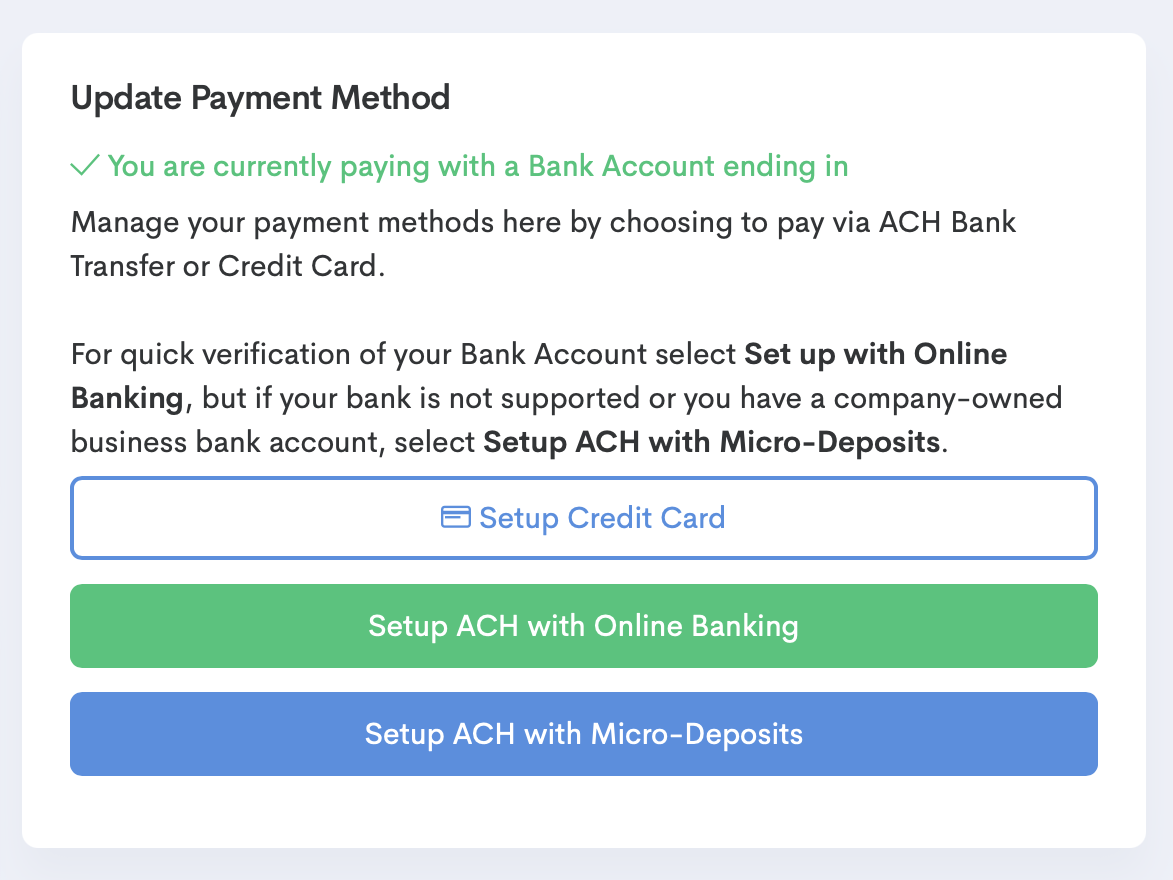Click the paragraph about managing payment methods
The image size is (1173, 880).
tap(543, 244)
